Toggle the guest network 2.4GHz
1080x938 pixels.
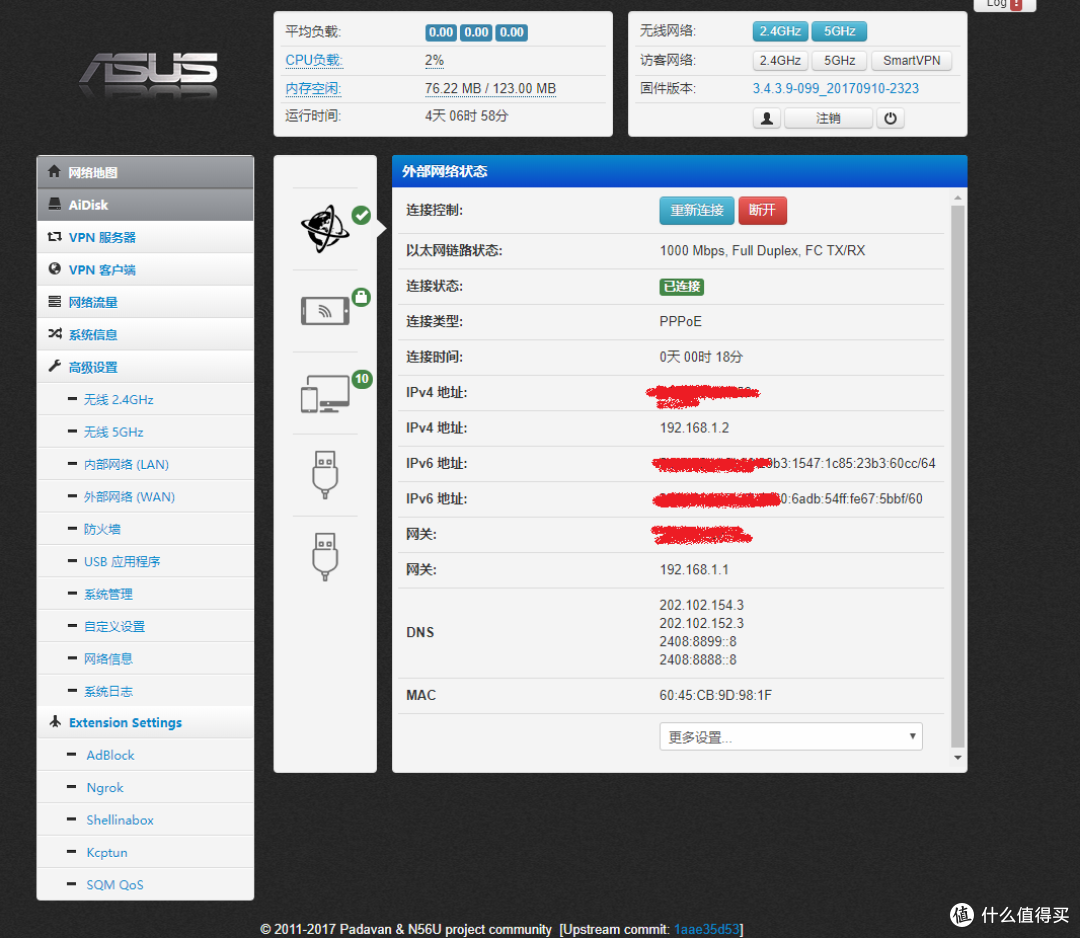pyautogui.click(x=780, y=61)
